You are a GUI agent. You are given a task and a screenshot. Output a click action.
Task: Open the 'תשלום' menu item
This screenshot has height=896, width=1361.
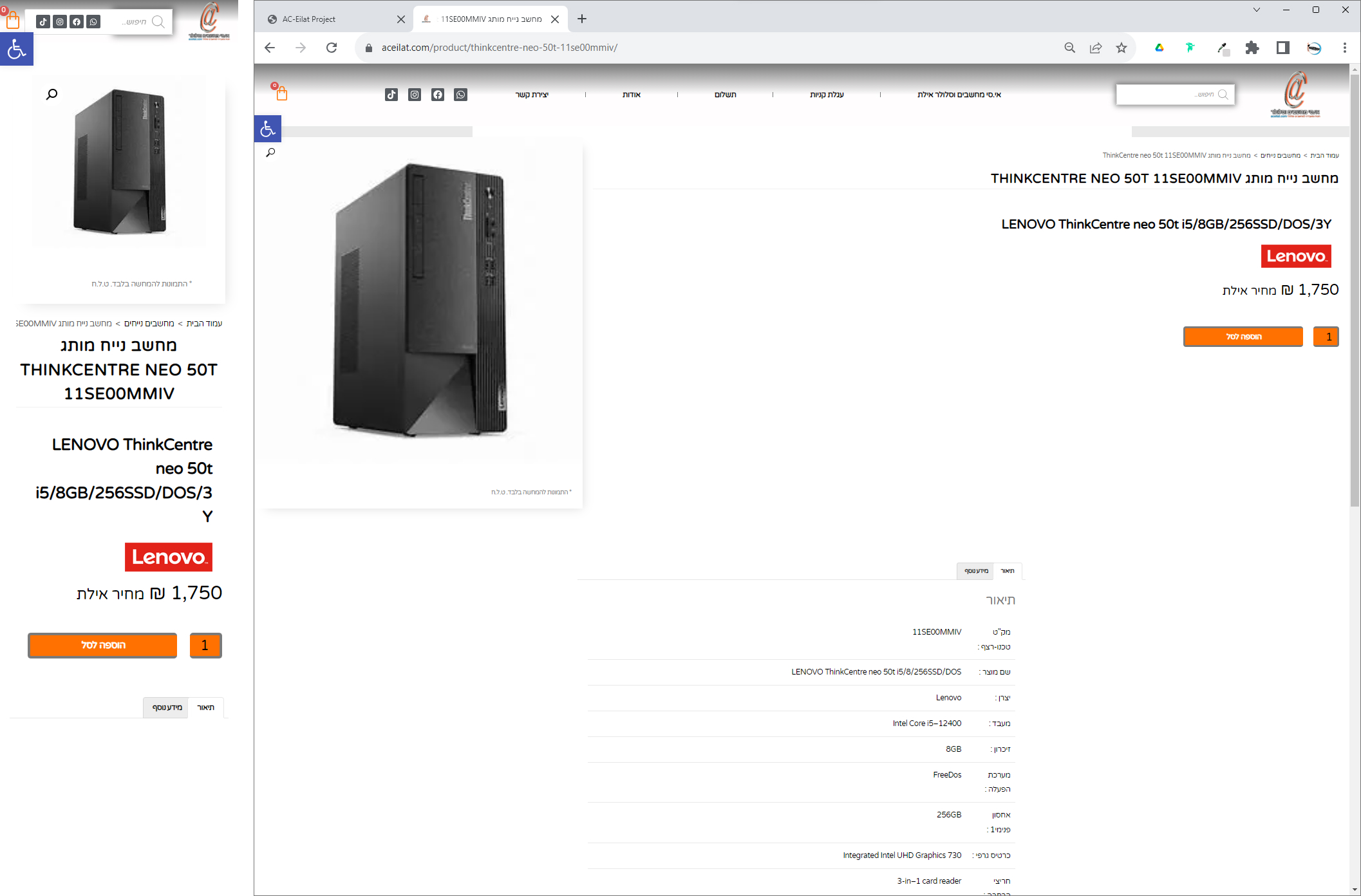726,95
